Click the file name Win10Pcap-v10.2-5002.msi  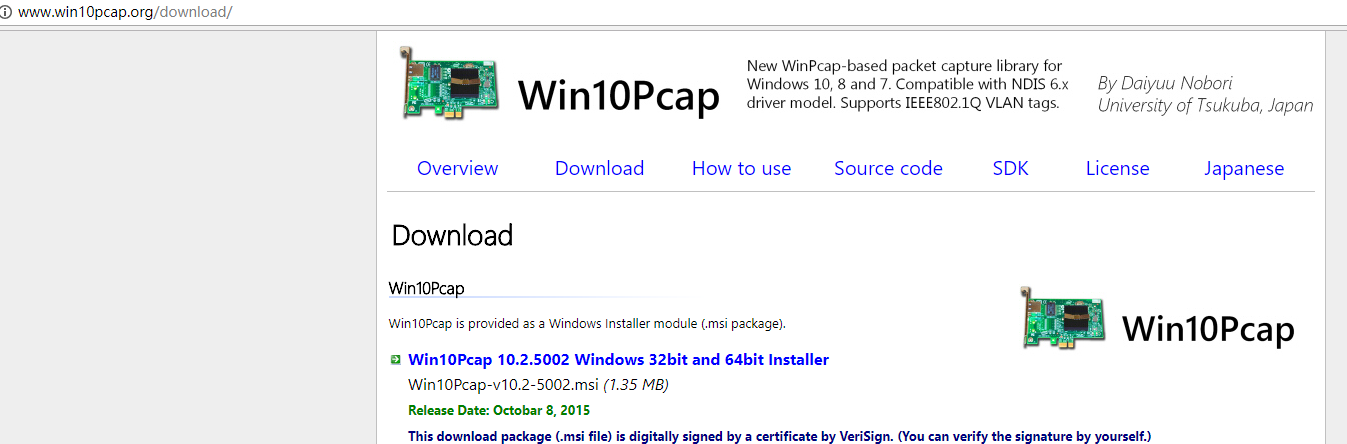[503, 385]
